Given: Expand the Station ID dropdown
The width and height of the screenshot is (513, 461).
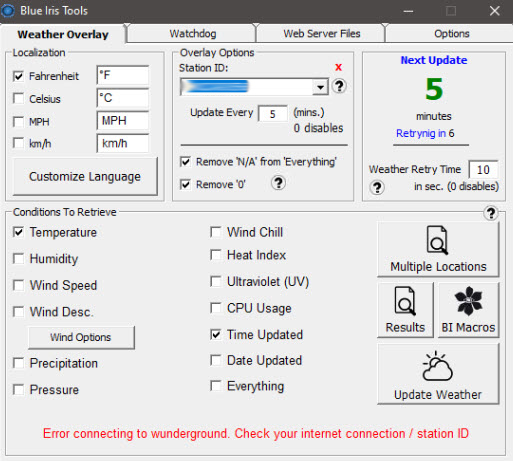Looking at the screenshot, I should 320,87.
